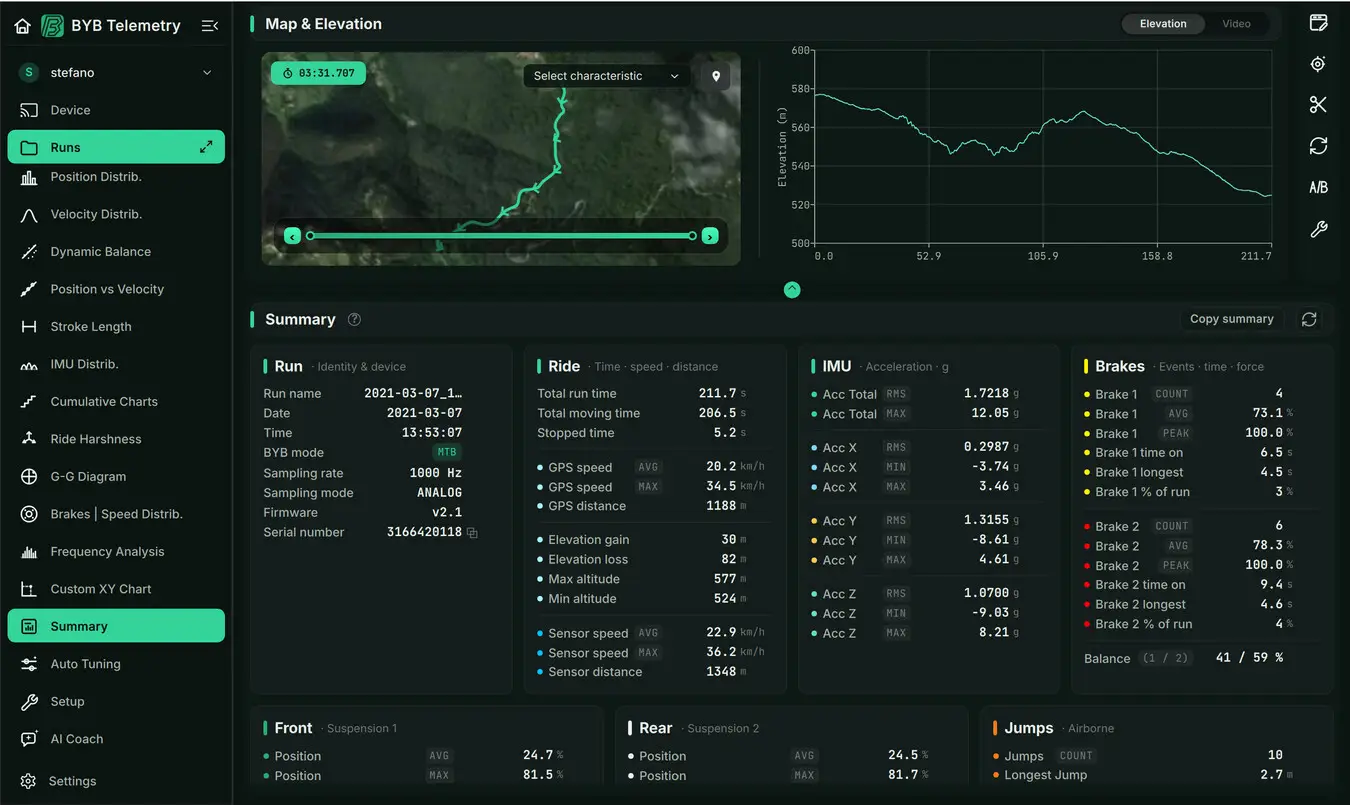Open Select characteristic dropdown

606,76
